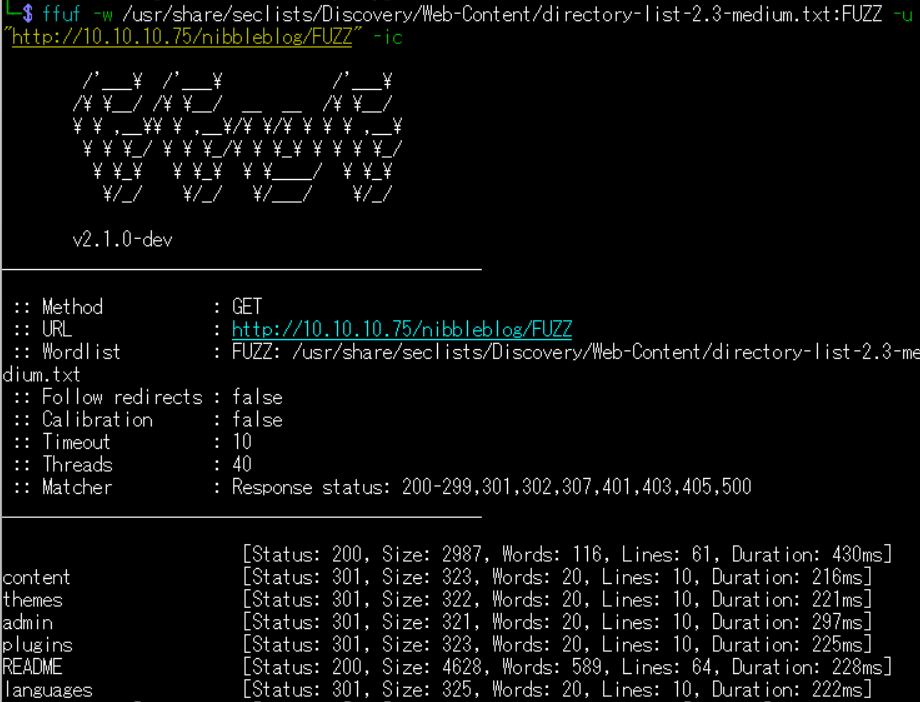Image resolution: width=920 pixels, height=702 pixels.
Task: Click the content directory result
Action: pos(37,578)
